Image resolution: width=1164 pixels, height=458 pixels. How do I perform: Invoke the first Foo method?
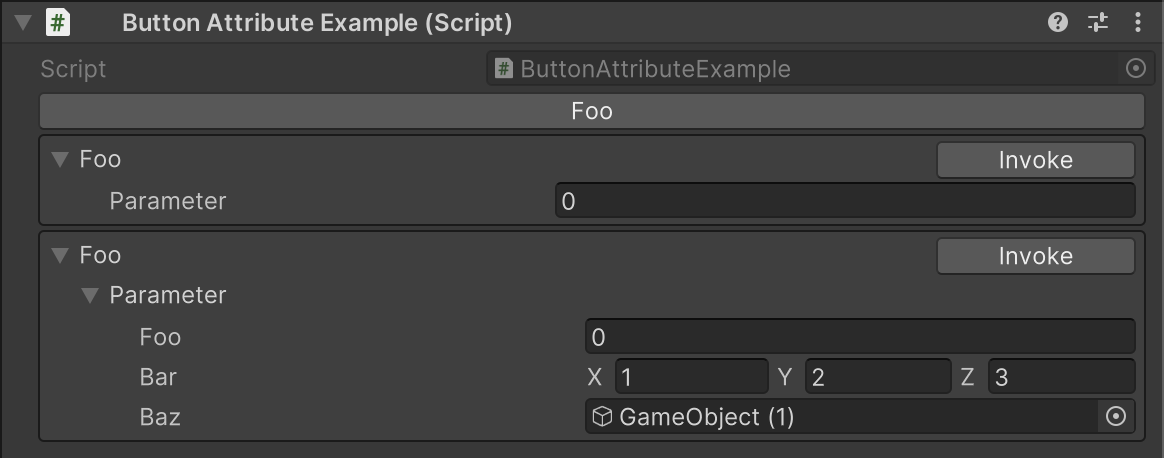(1036, 160)
